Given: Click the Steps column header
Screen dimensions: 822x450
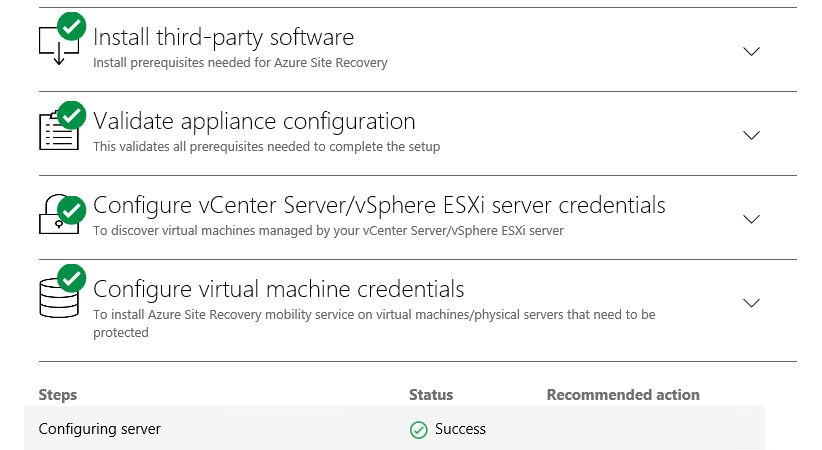Looking at the screenshot, I should [58, 394].
